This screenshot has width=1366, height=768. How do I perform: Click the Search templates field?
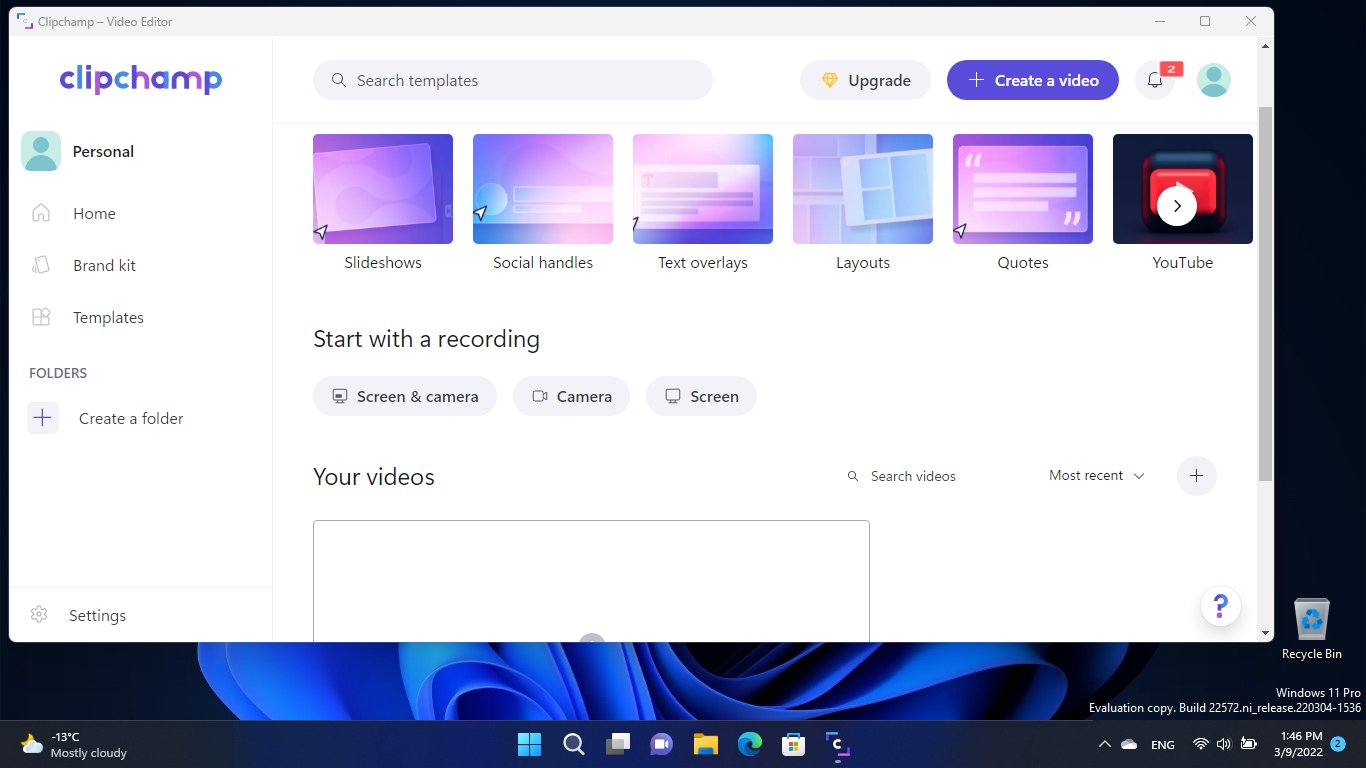coord(513,80)
